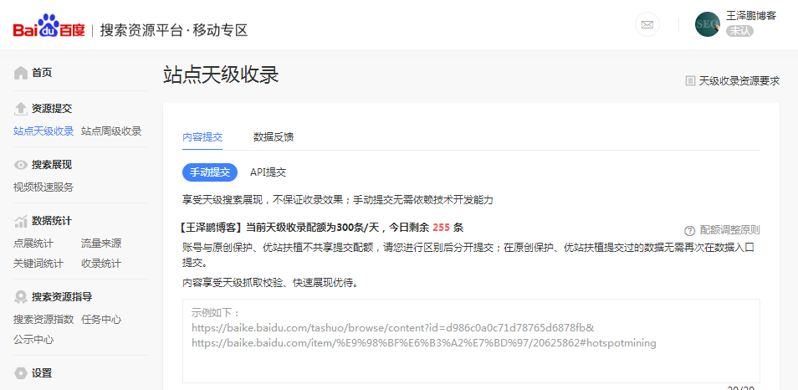
Task: Open 站点天级收录 sidebar link
Action: pos(43,131)
